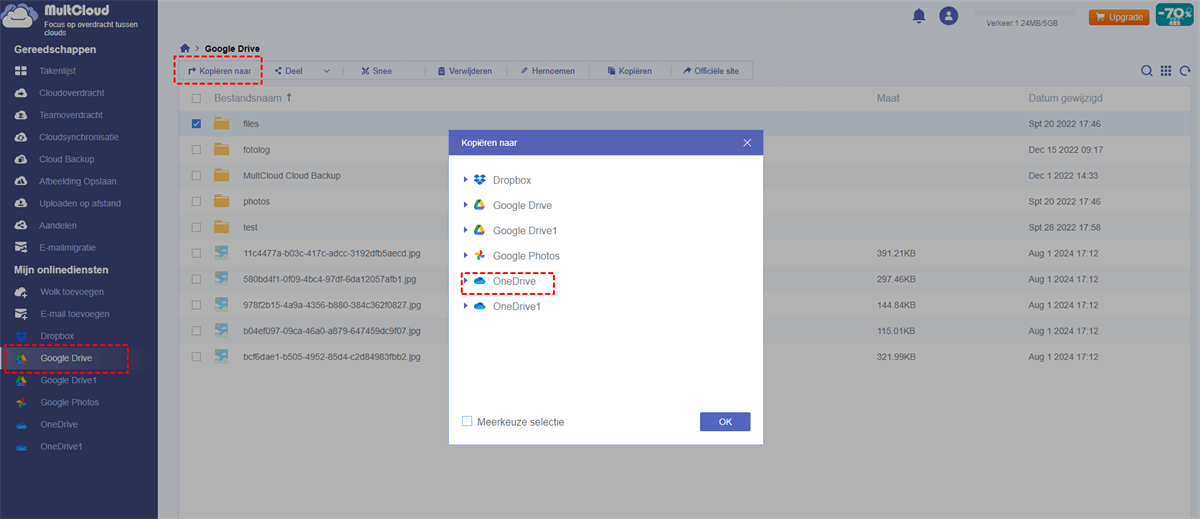Viewport: 1200px width, 519px height.
Task: Expand Dropbox in the dialog tree
Action: (465, 180)
